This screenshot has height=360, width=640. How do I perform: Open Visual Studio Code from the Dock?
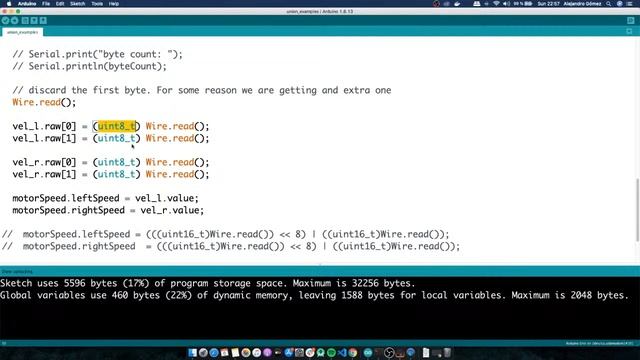pos(342,353)
